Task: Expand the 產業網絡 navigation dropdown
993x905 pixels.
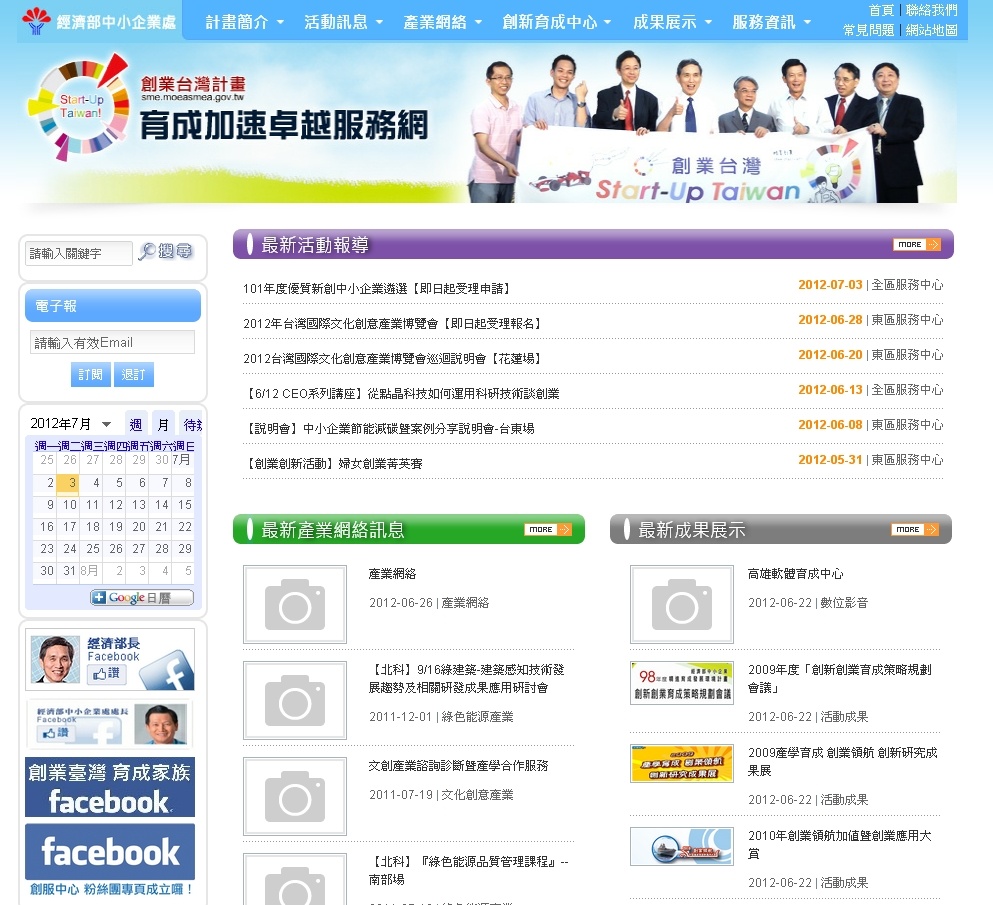Action: click(440, 20)
